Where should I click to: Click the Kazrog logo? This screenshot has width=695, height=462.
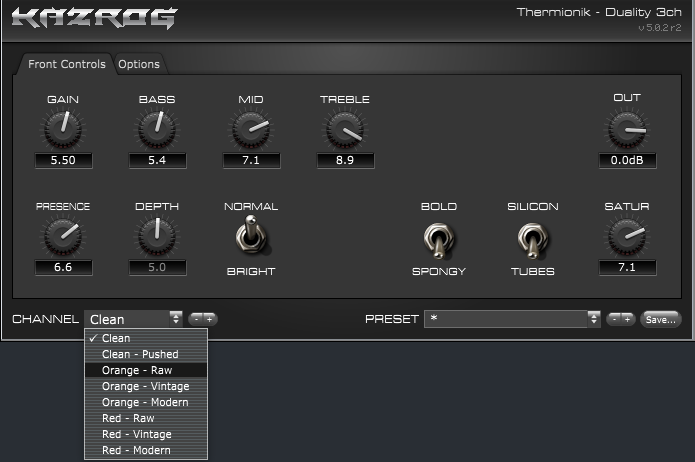[94, 18]
